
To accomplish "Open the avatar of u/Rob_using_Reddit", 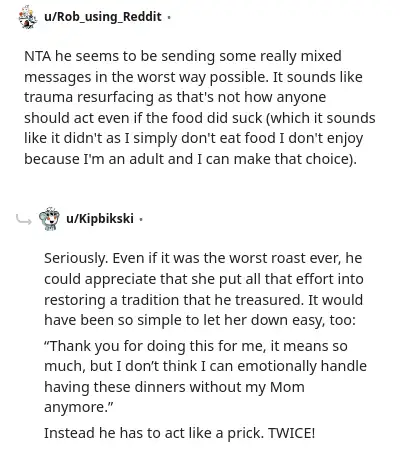I will point(27,17).
